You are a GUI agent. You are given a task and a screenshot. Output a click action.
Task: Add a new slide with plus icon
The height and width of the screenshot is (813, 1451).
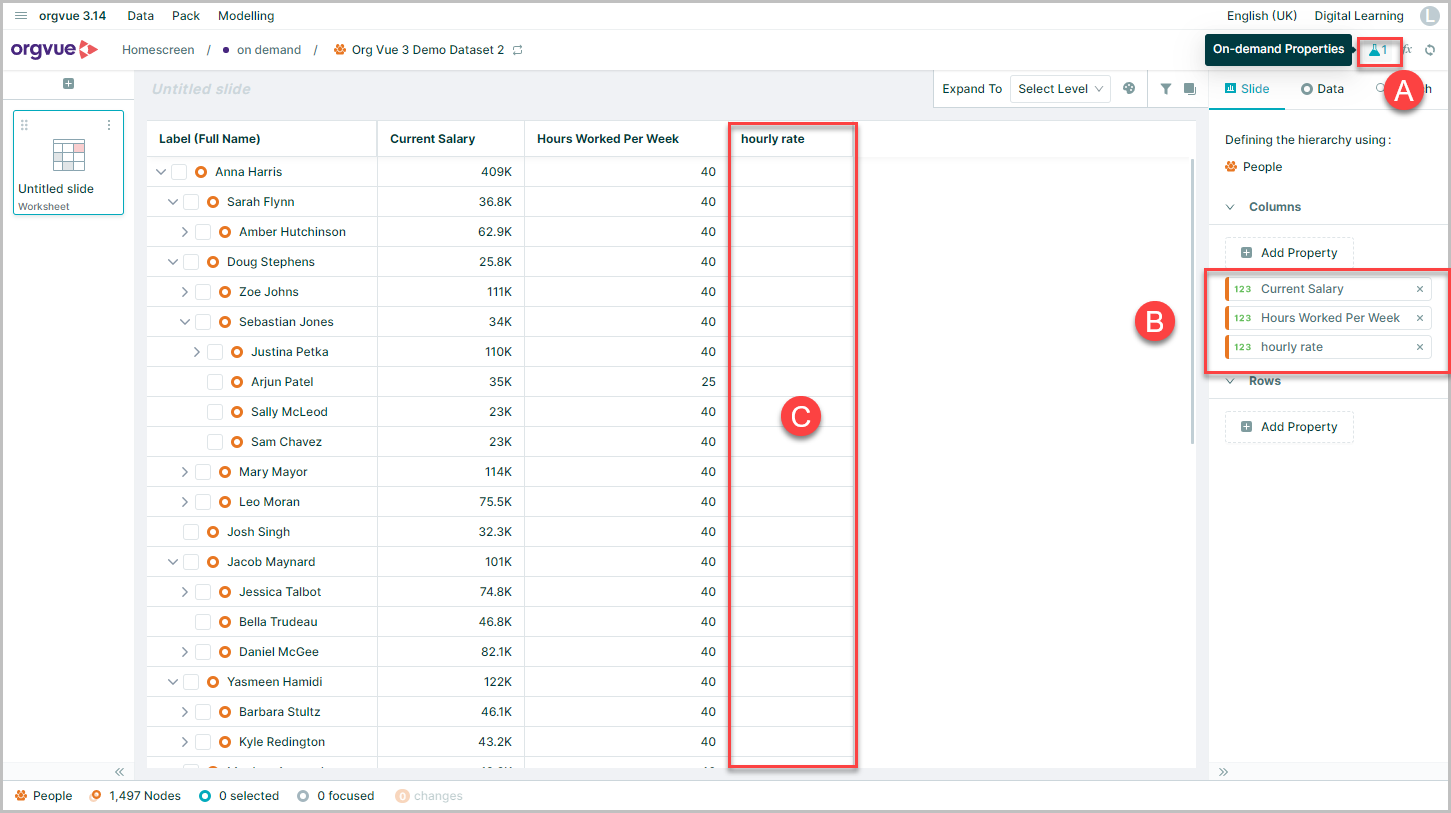pyautogui.click(x=68, y=84)
